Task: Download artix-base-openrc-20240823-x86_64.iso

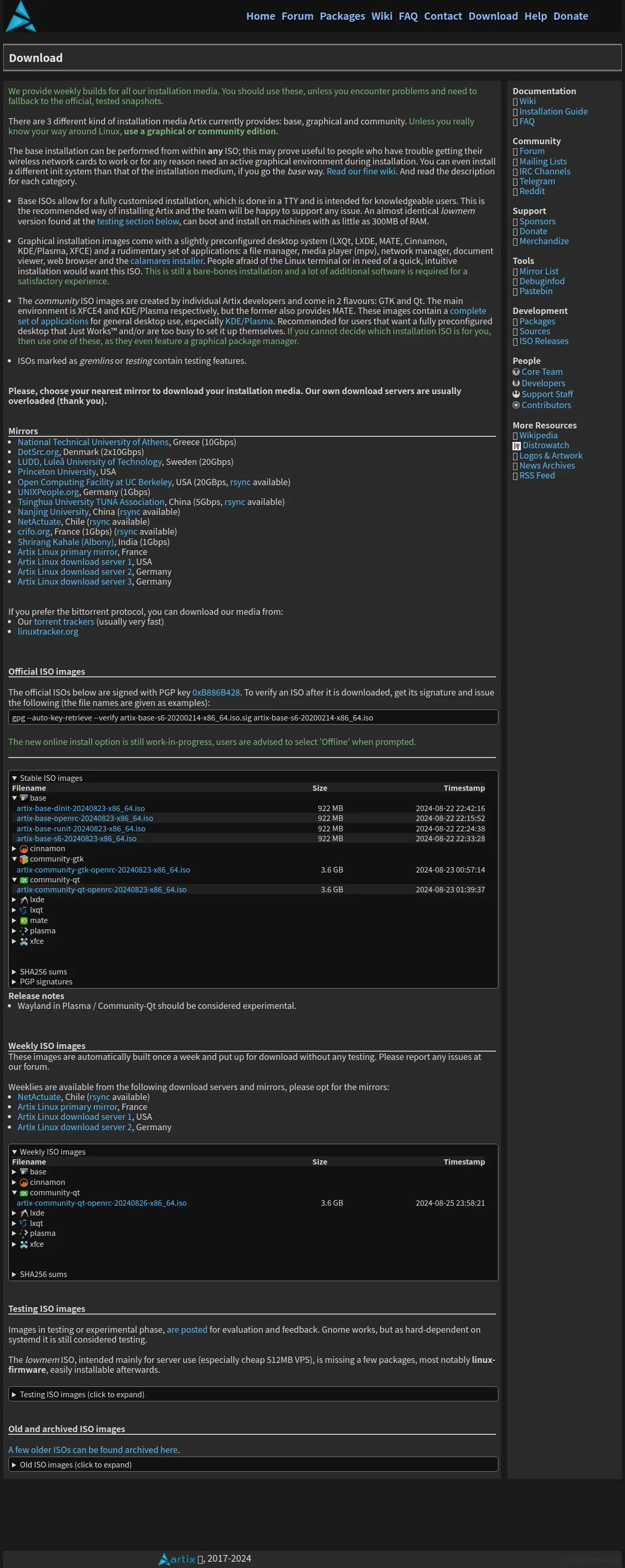Action: [x=85, y=818]
